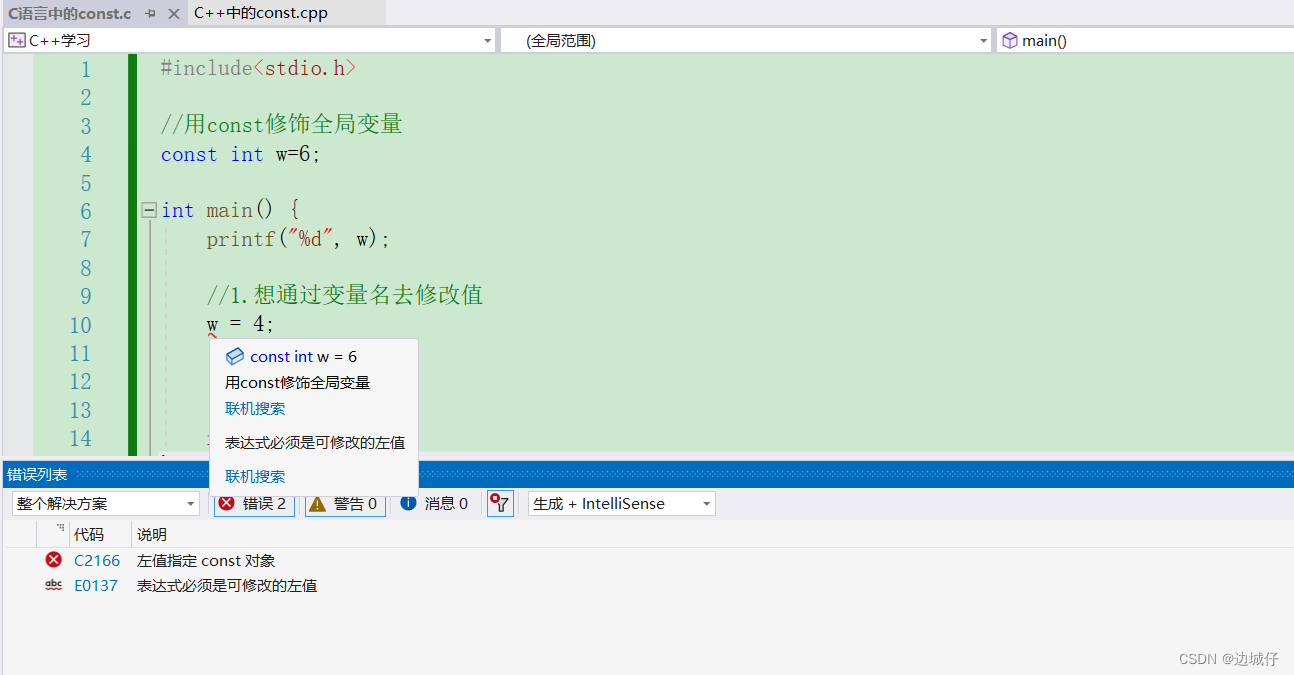The height and width of the screenshot is (675, 1294).
Task: Click the filter icon in the error list toolbar
Action: 499,503
